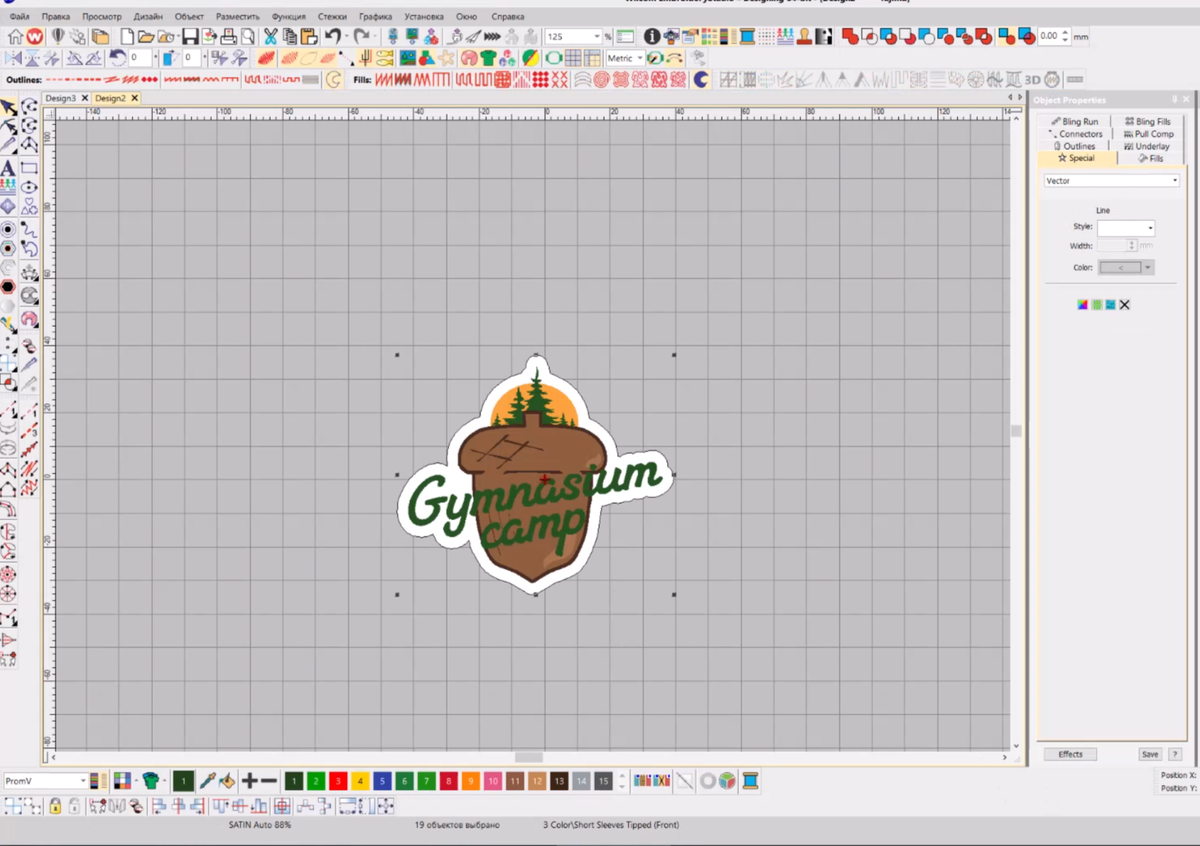Image resolution: width=1200 pixels, height=846 pixels.
Task: Click the Save button in Object Properties
Action: coord(1150,754)
